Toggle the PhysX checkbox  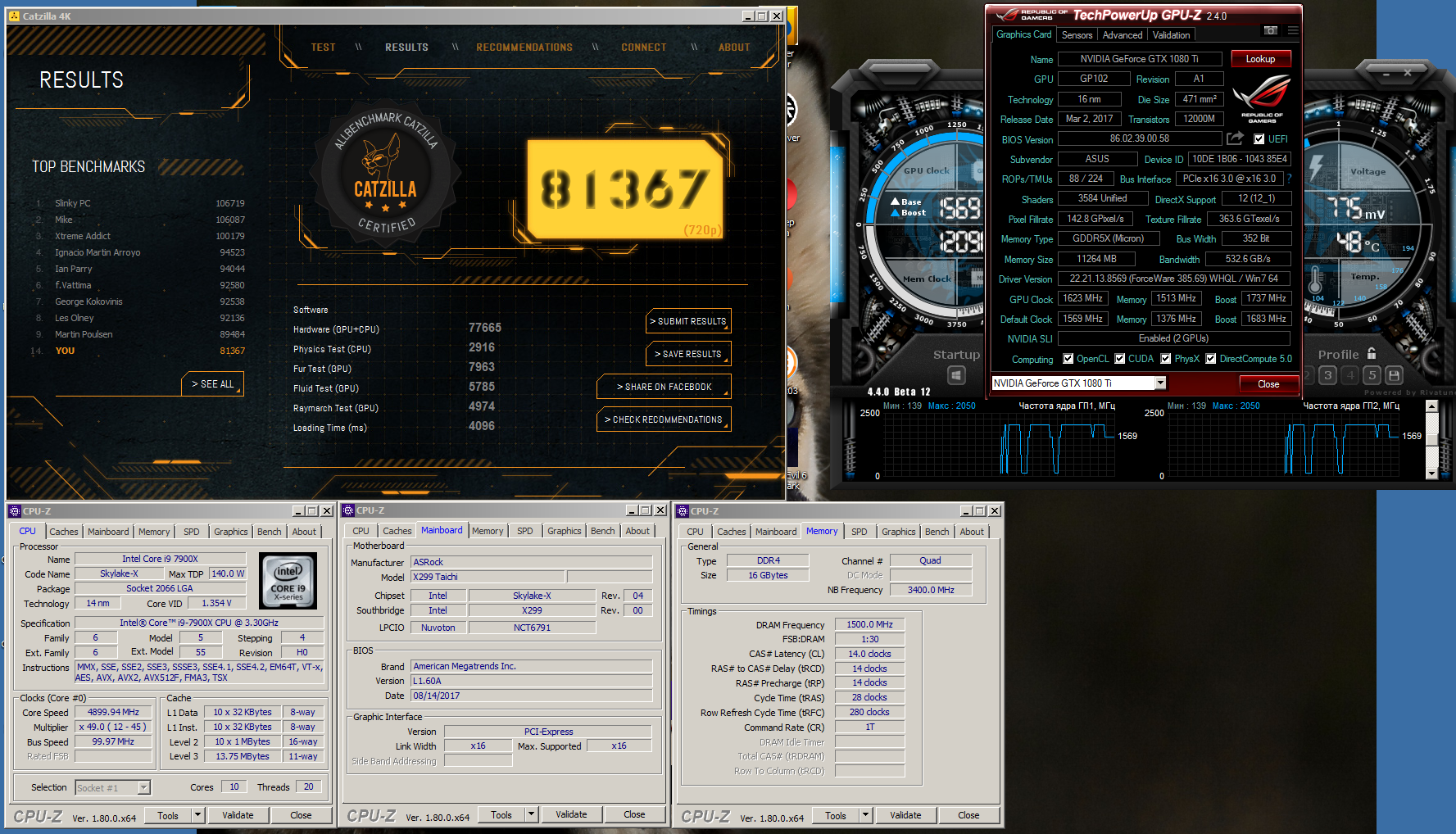point(1165,359)
